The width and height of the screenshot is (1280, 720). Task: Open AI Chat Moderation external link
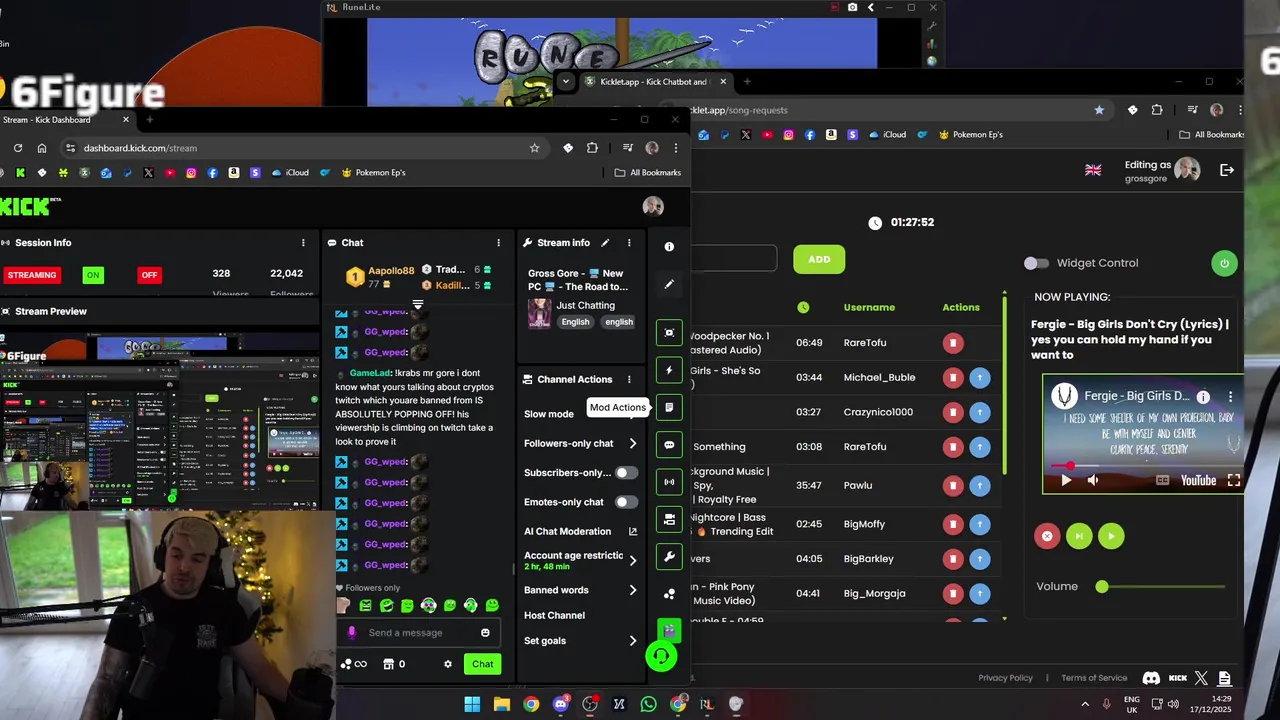coord(632,532)
